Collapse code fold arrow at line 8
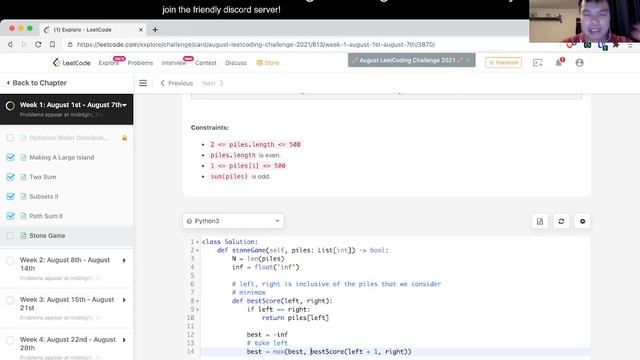The image size is (640, 360). click(198, 301)
